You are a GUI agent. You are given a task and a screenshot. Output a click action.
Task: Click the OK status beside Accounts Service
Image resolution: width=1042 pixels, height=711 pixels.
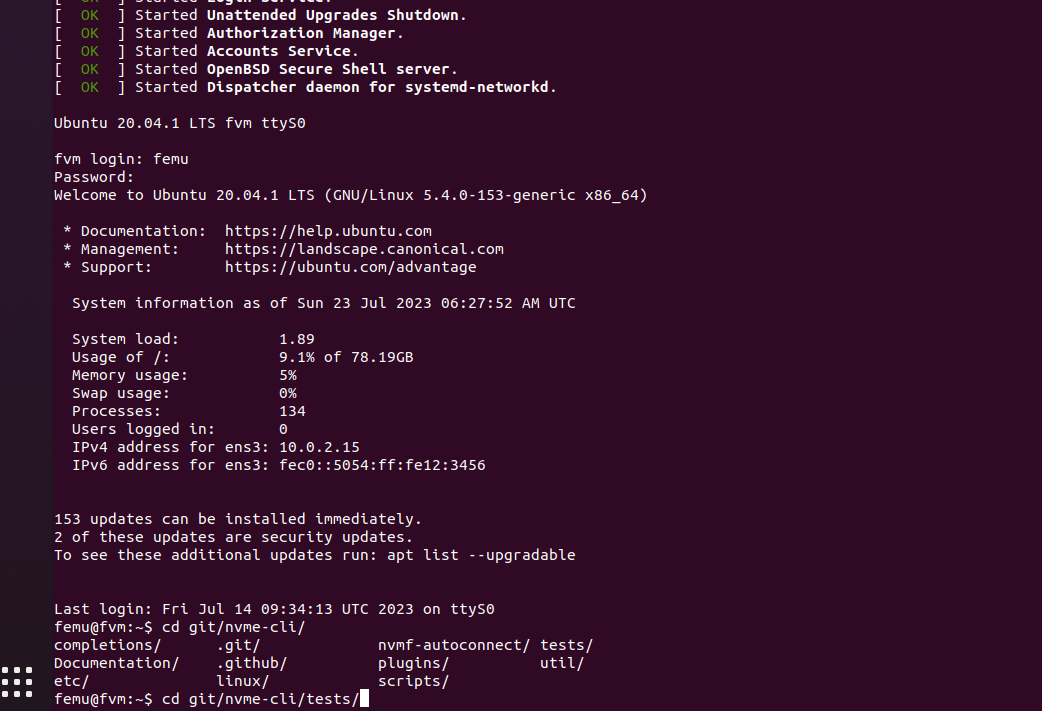click(x=90, y=51)
